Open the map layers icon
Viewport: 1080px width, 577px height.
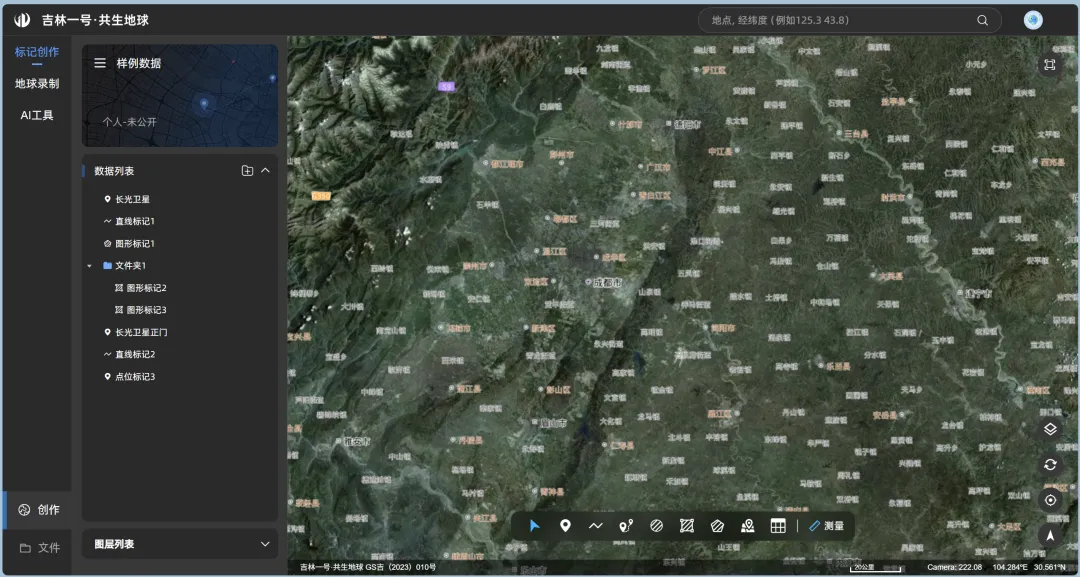click(1050, 429)
